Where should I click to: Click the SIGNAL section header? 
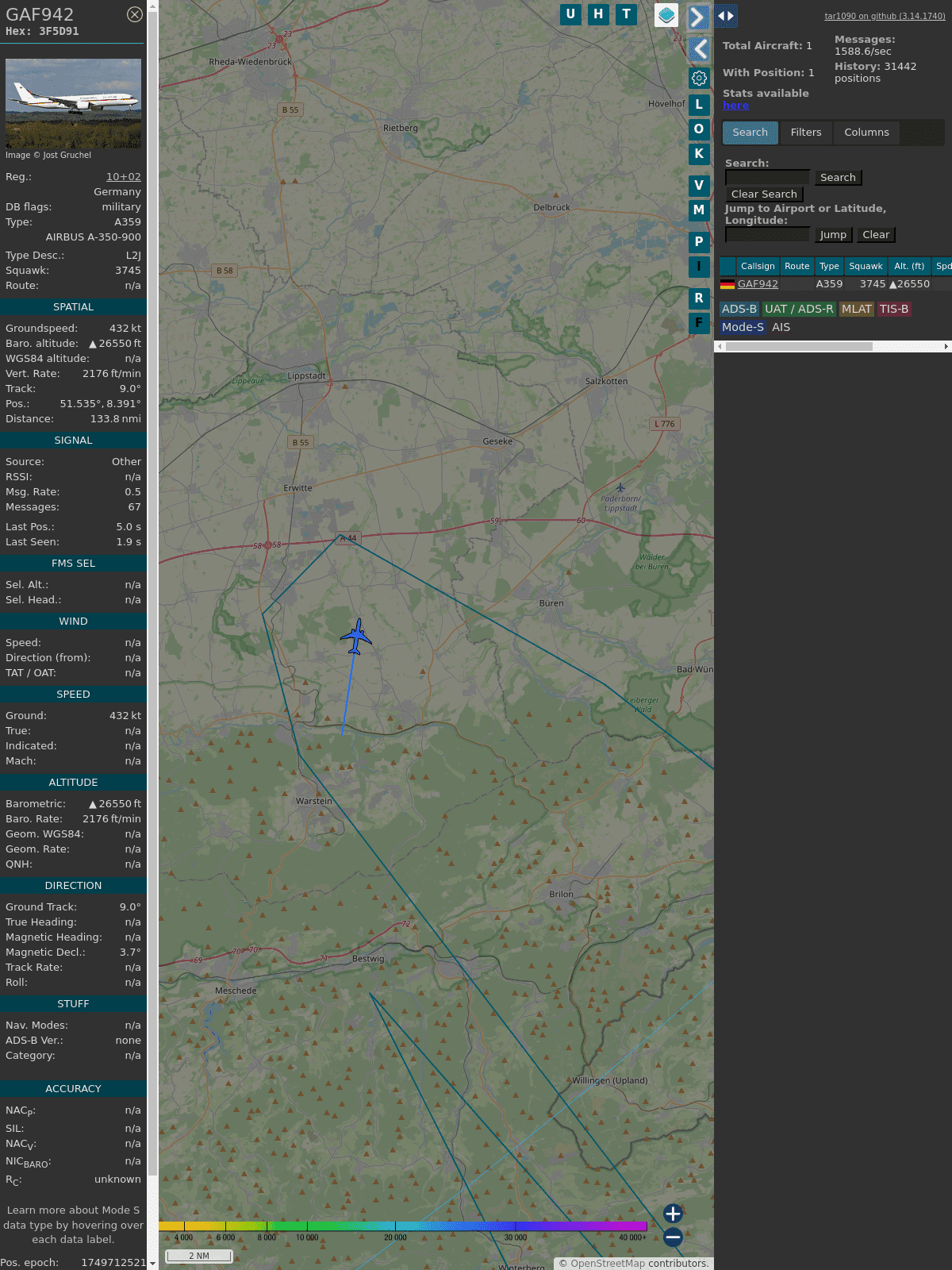tap(73, 441)
